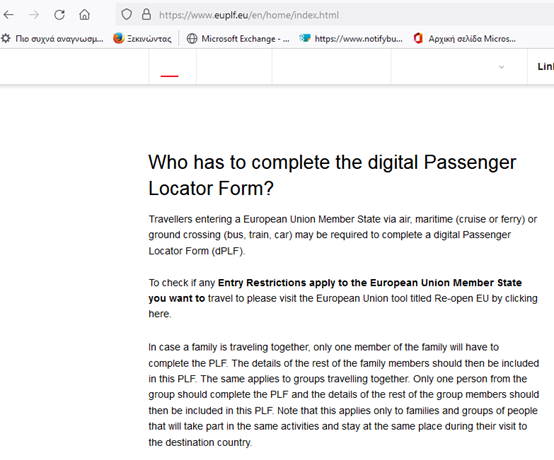Image resolution: width=554 pixels, height=460 pixels.
Task: Expand the chevron dropdown in site navigation
Action: coord(501,67)
